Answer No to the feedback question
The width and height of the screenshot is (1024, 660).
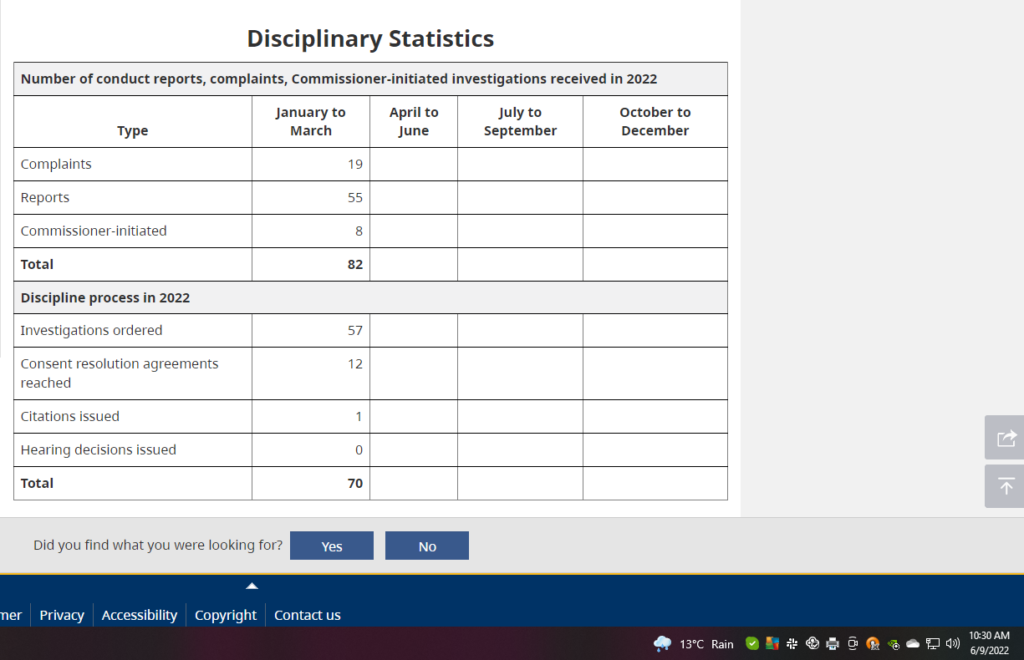pyautogui.click(x=427, y=546)
